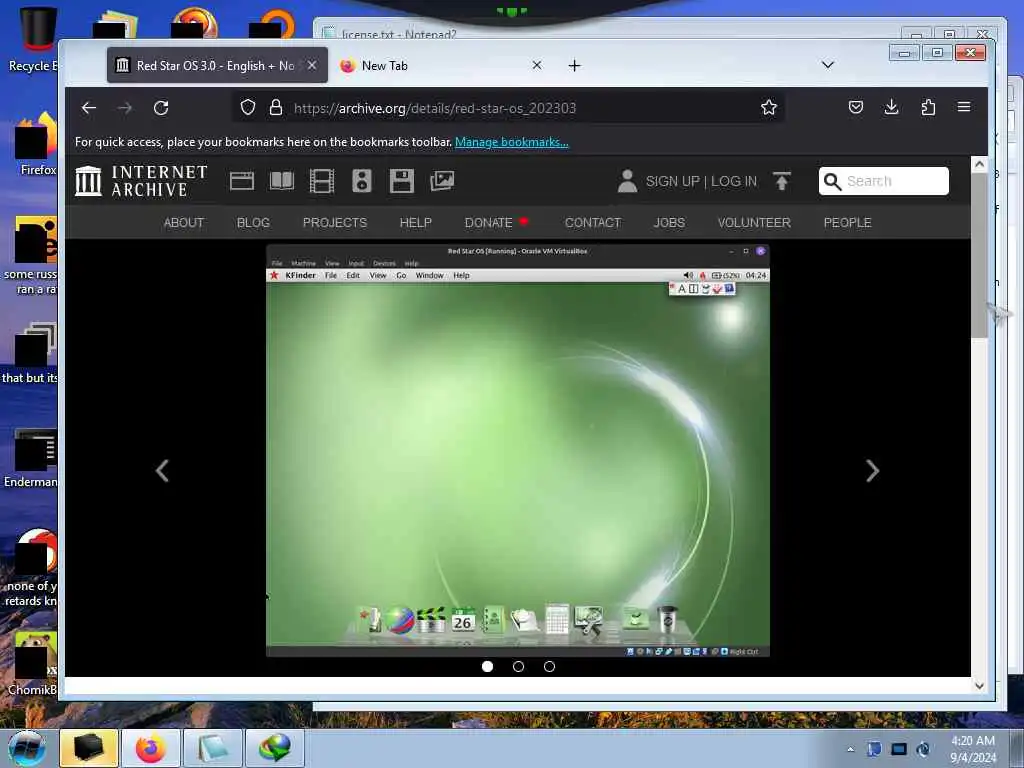The width and height of the screenshot is (1024, 768).
Task: Click Manage bookmarks link
Action: click(x=511, y=142)
